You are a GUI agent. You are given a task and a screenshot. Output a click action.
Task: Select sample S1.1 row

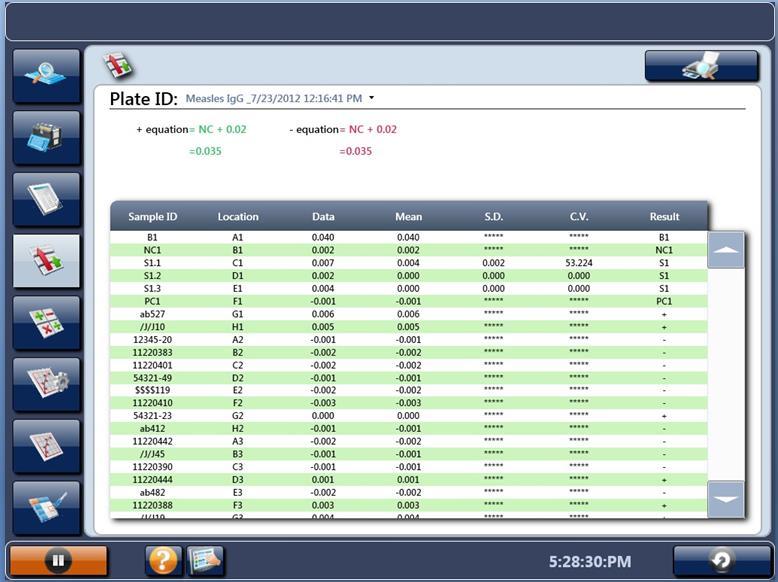pos(409,263)
